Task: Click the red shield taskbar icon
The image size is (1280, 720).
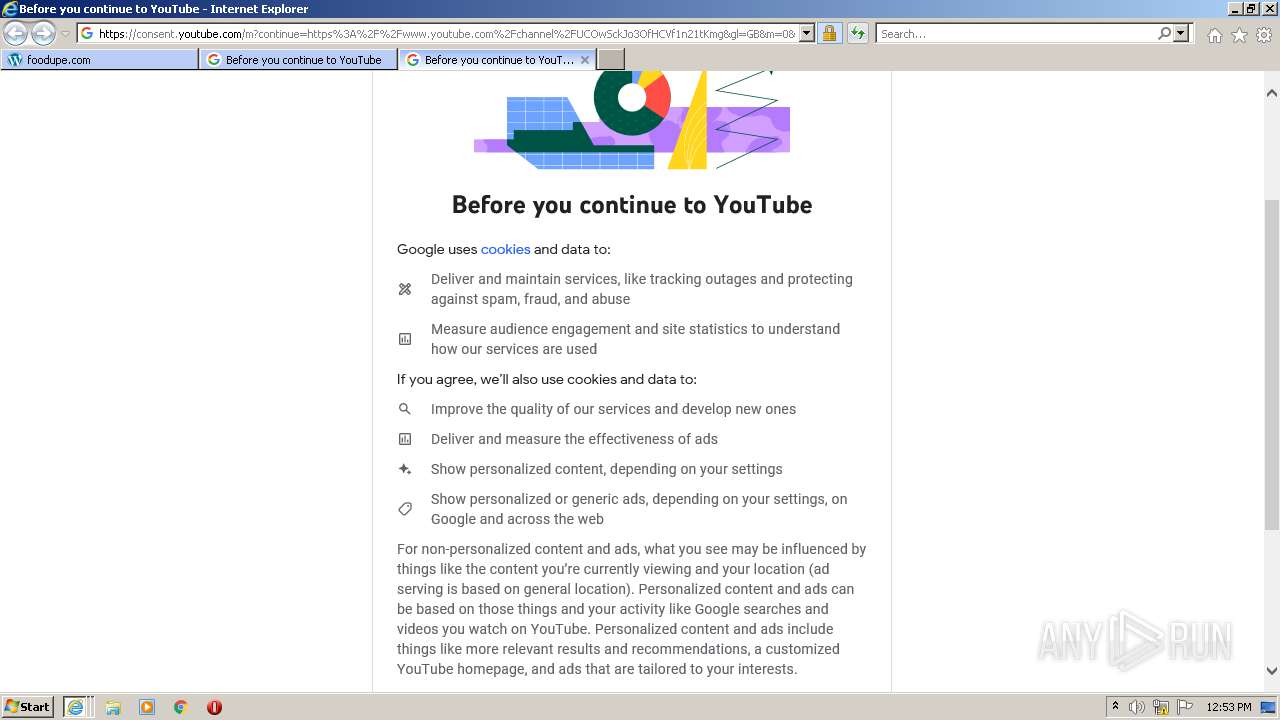Action: coord(214,707)
